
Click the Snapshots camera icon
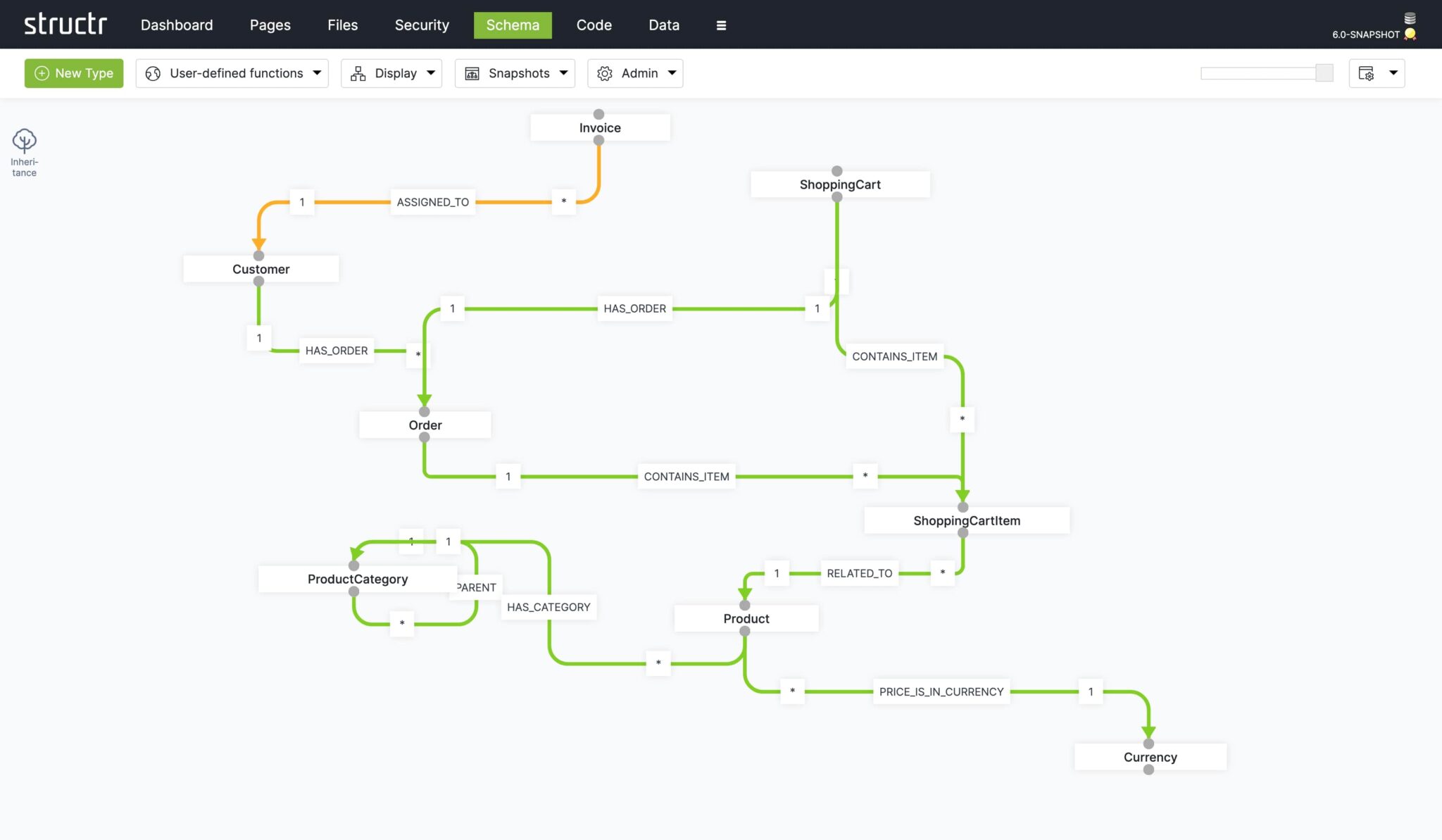pos(471,73)
